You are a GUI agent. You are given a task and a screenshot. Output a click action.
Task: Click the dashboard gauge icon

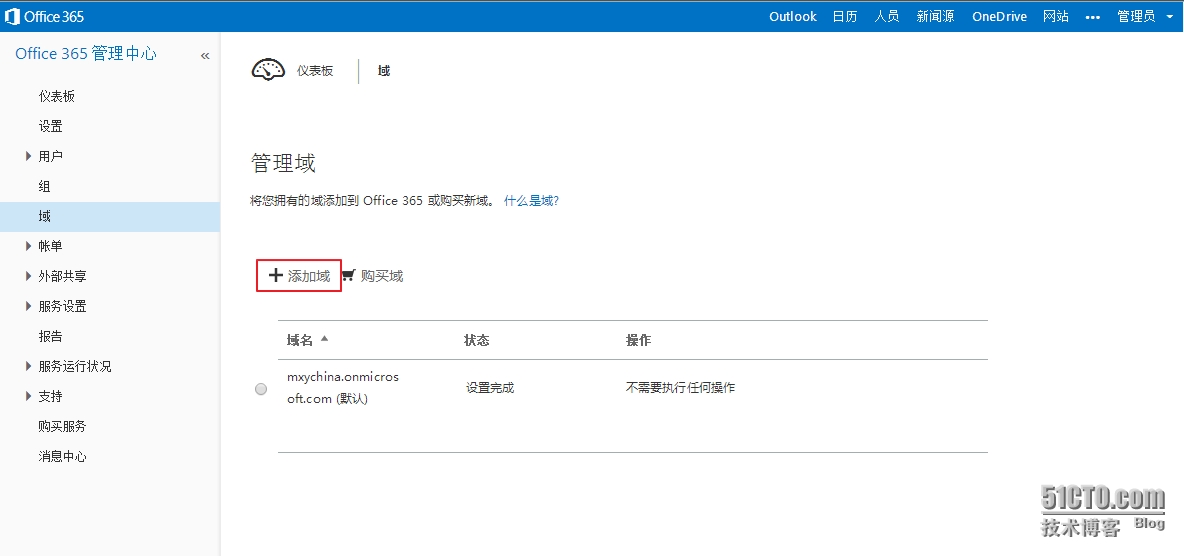click(x=268, y=70)
